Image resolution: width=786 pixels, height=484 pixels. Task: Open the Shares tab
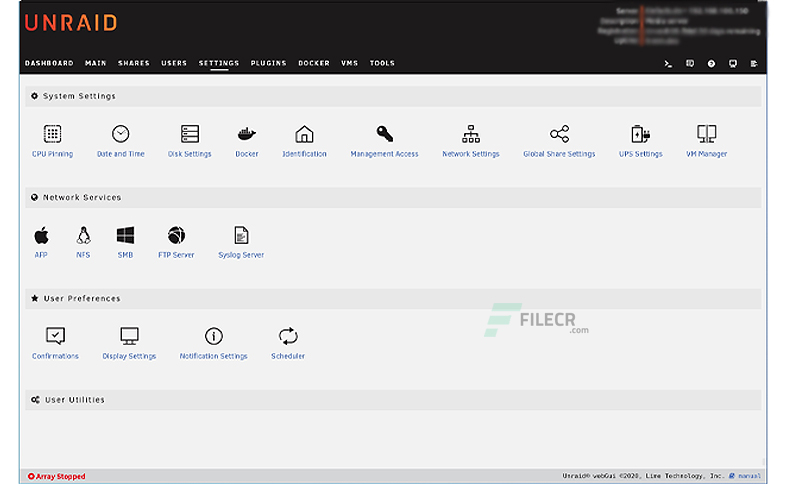point(134,63)
